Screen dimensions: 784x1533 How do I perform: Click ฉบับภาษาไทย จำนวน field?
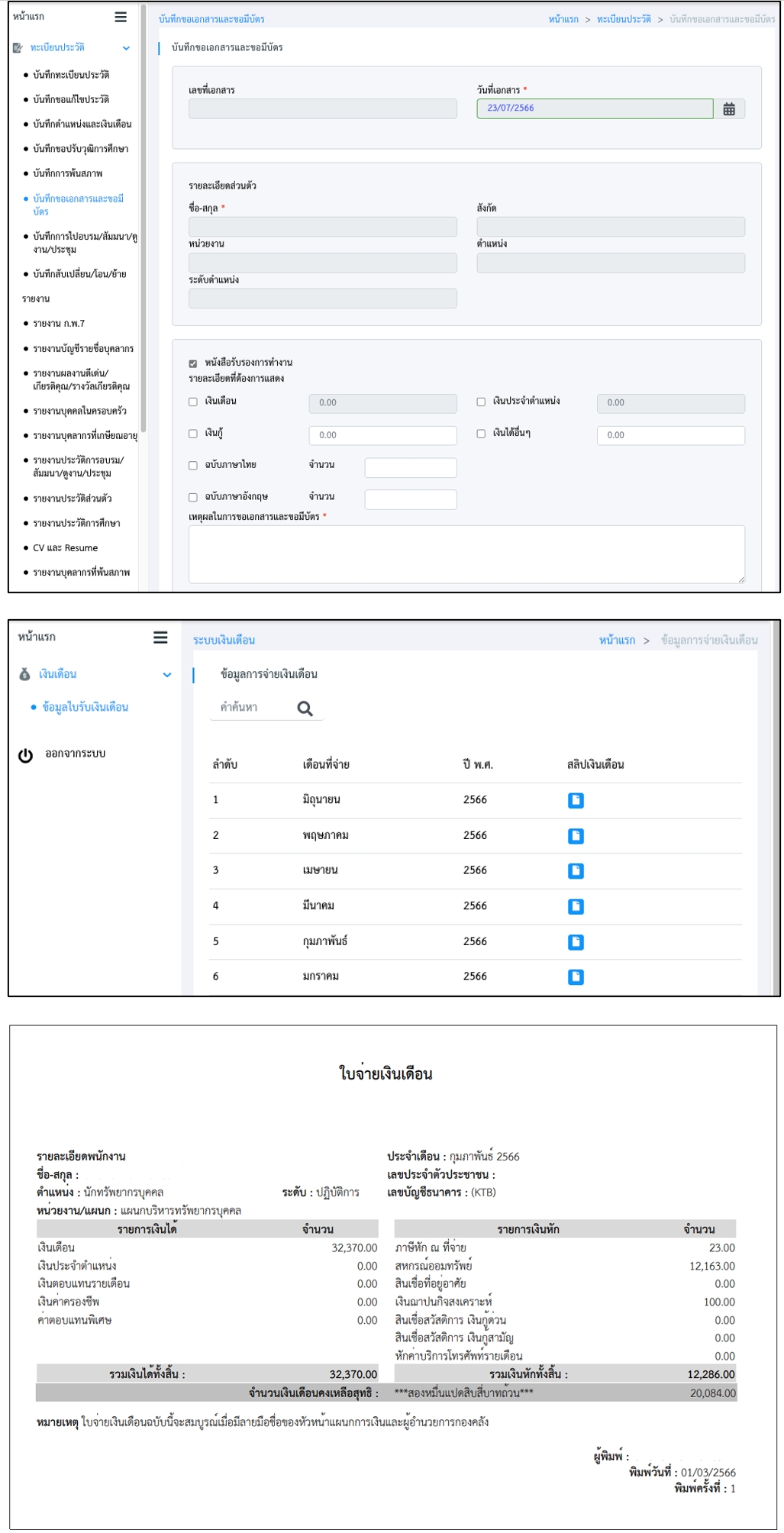pos(411,467)
